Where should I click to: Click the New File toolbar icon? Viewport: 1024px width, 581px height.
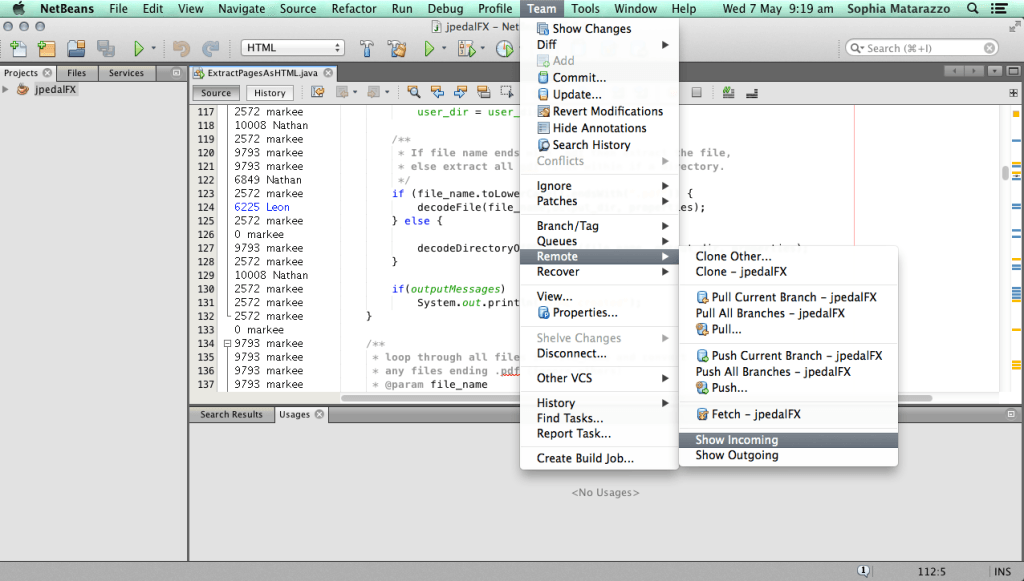(x=17, y=48)
